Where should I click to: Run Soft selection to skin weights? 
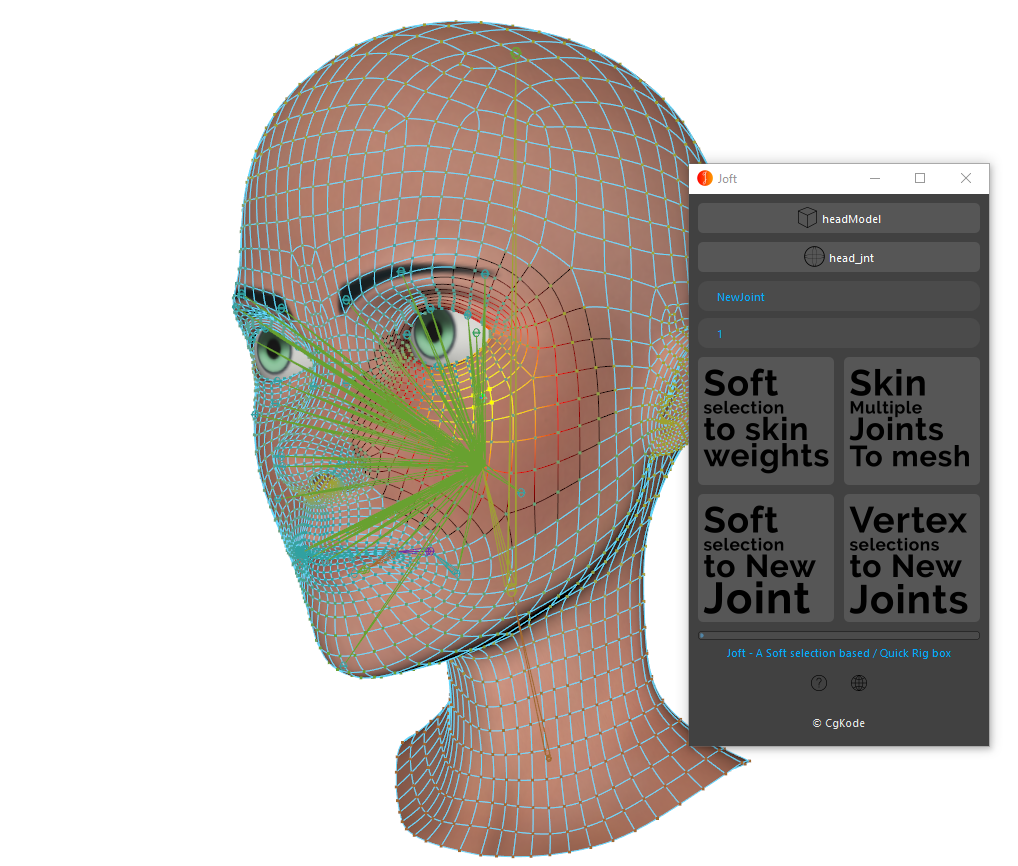coord(765,421)
